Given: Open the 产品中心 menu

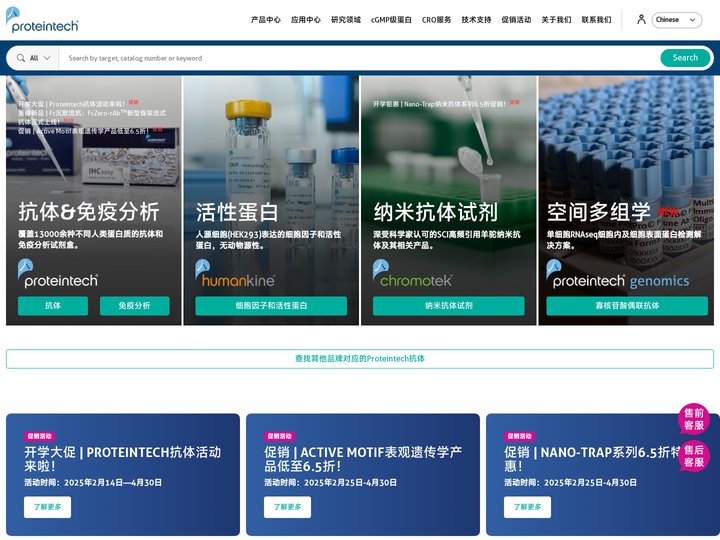Looking at the screenshot, I should click(x=265, y=20).
